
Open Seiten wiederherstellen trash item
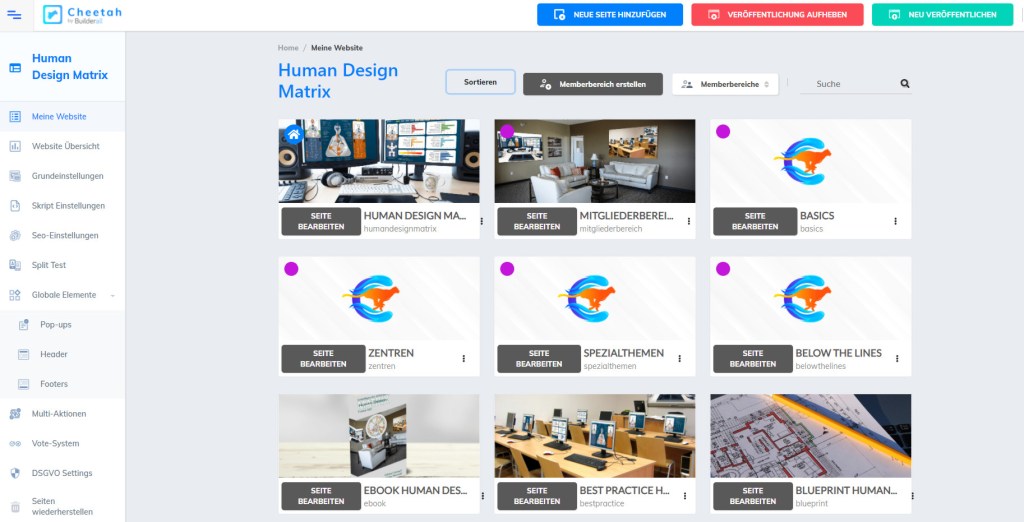coord(62,506)
